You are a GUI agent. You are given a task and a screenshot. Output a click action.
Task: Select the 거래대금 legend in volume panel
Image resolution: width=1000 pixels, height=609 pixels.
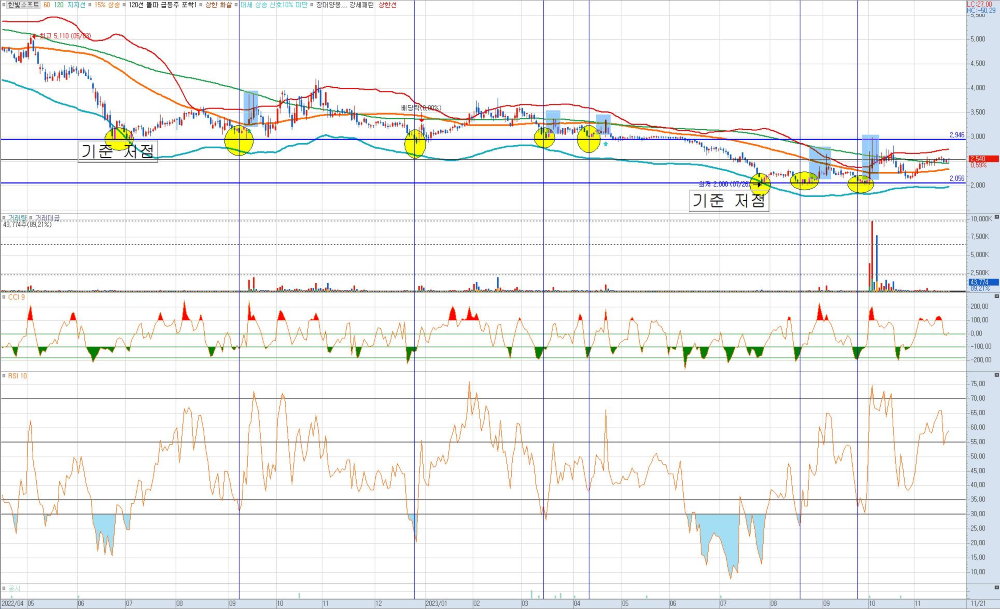48,218
